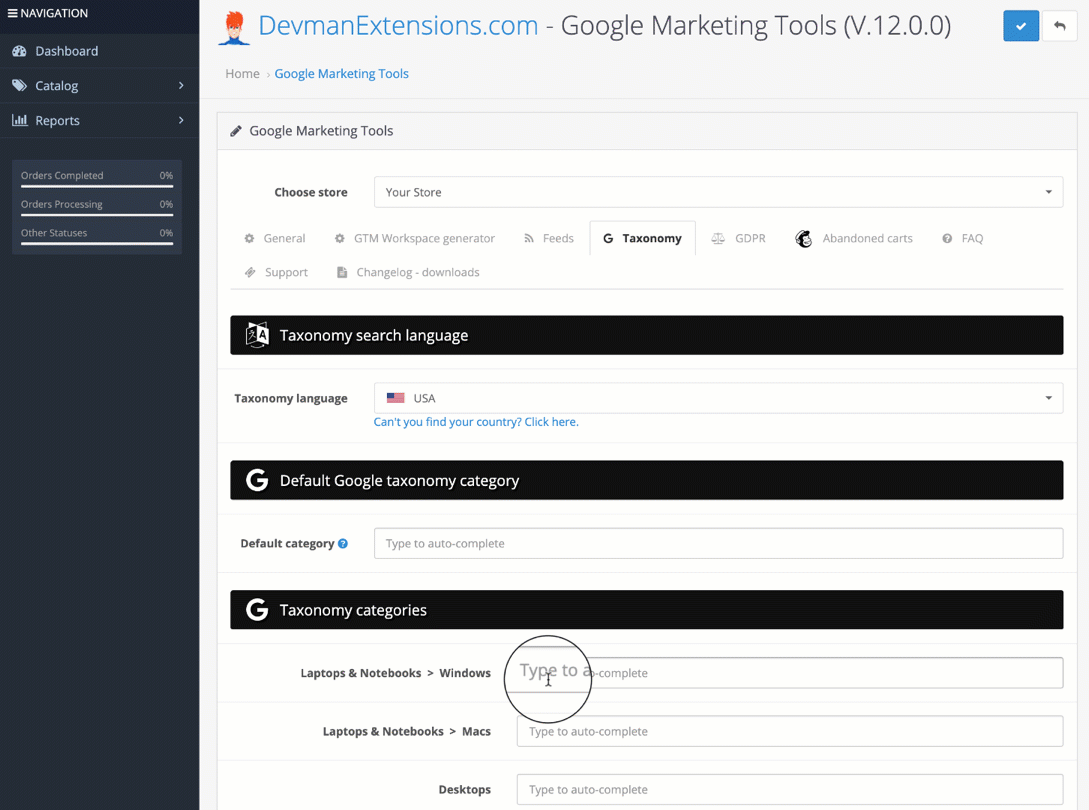Click the Reports bar chart icon
This screenshot has width=1089, height=810.
(19, 120)
